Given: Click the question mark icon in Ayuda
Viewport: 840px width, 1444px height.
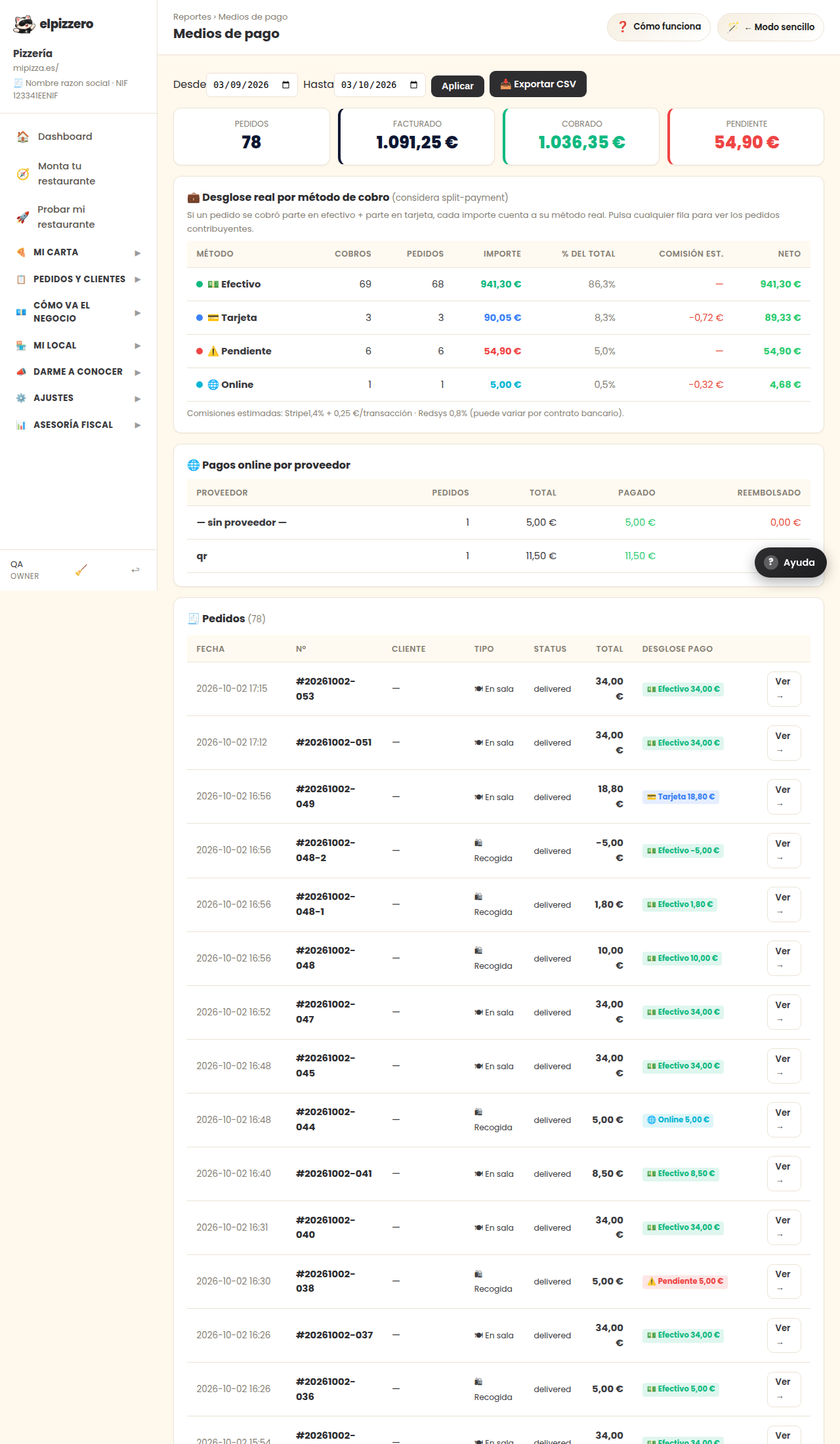Looking at the screenshot, I should [771, 563].
